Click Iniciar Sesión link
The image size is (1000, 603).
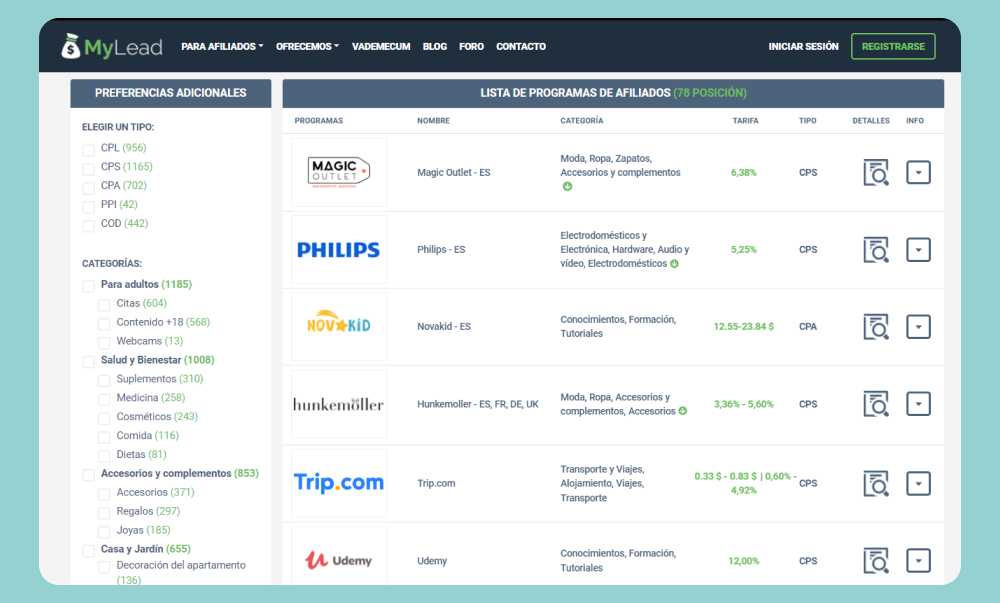click(804, 47)
